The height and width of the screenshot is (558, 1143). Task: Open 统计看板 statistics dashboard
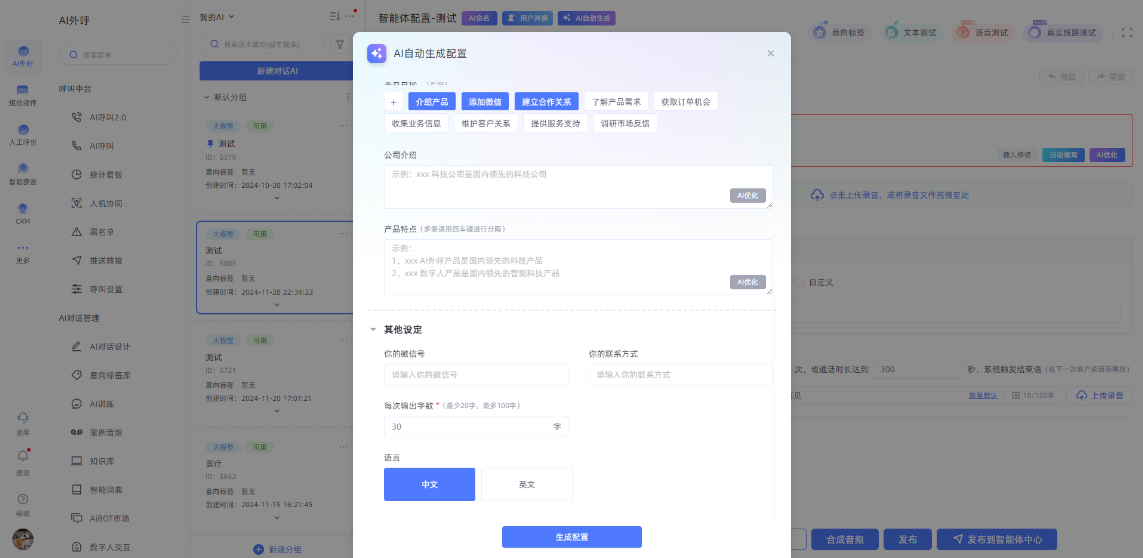(106, 174)
